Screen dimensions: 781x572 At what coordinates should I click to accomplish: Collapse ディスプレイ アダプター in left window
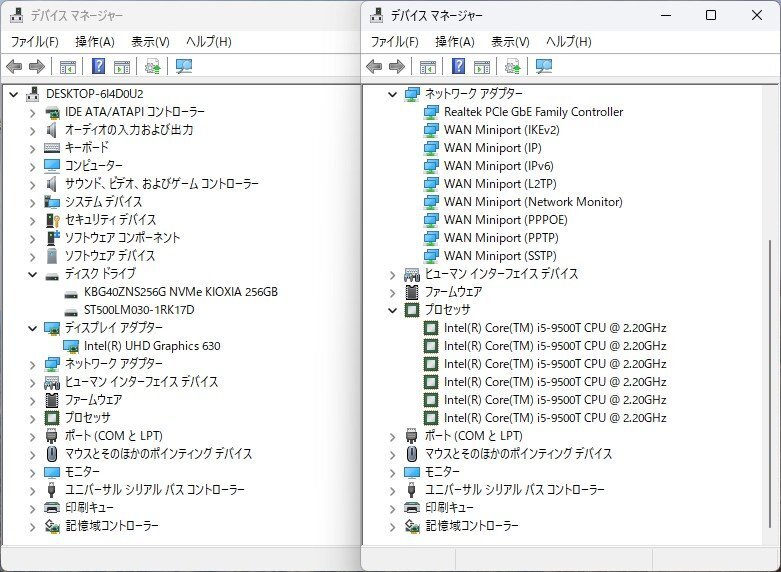click(x=32, y=328)
